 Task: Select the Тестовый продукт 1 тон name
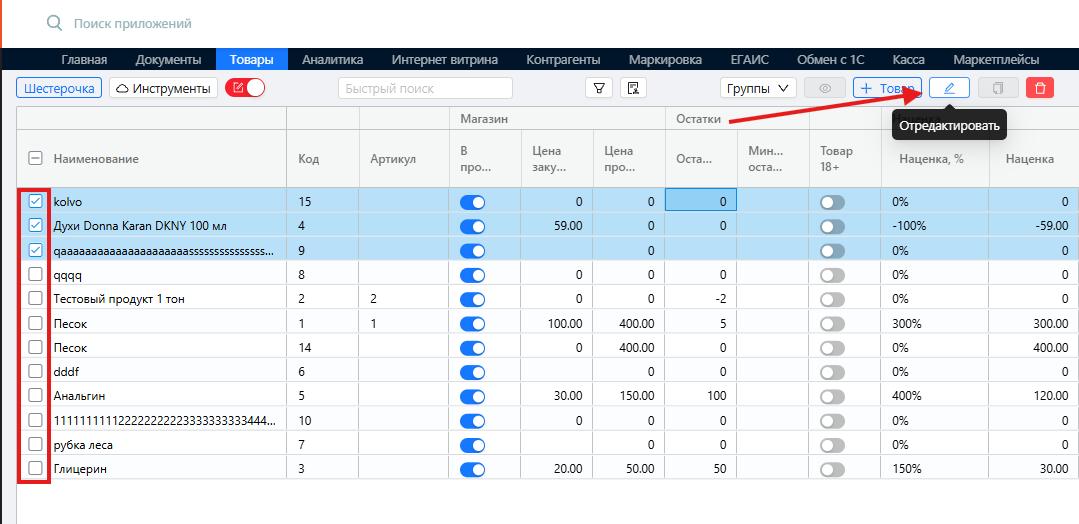click(x=119, y=299)
